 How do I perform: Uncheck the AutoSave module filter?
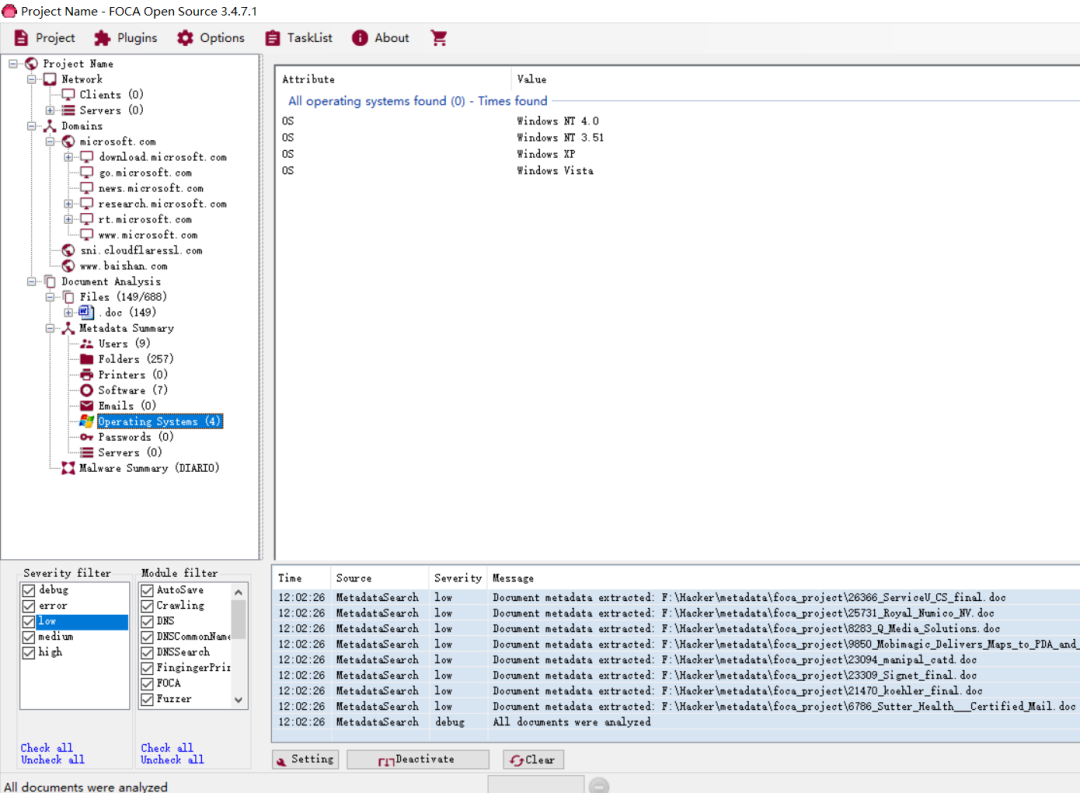pyautogui.click(x=147, y=590)
